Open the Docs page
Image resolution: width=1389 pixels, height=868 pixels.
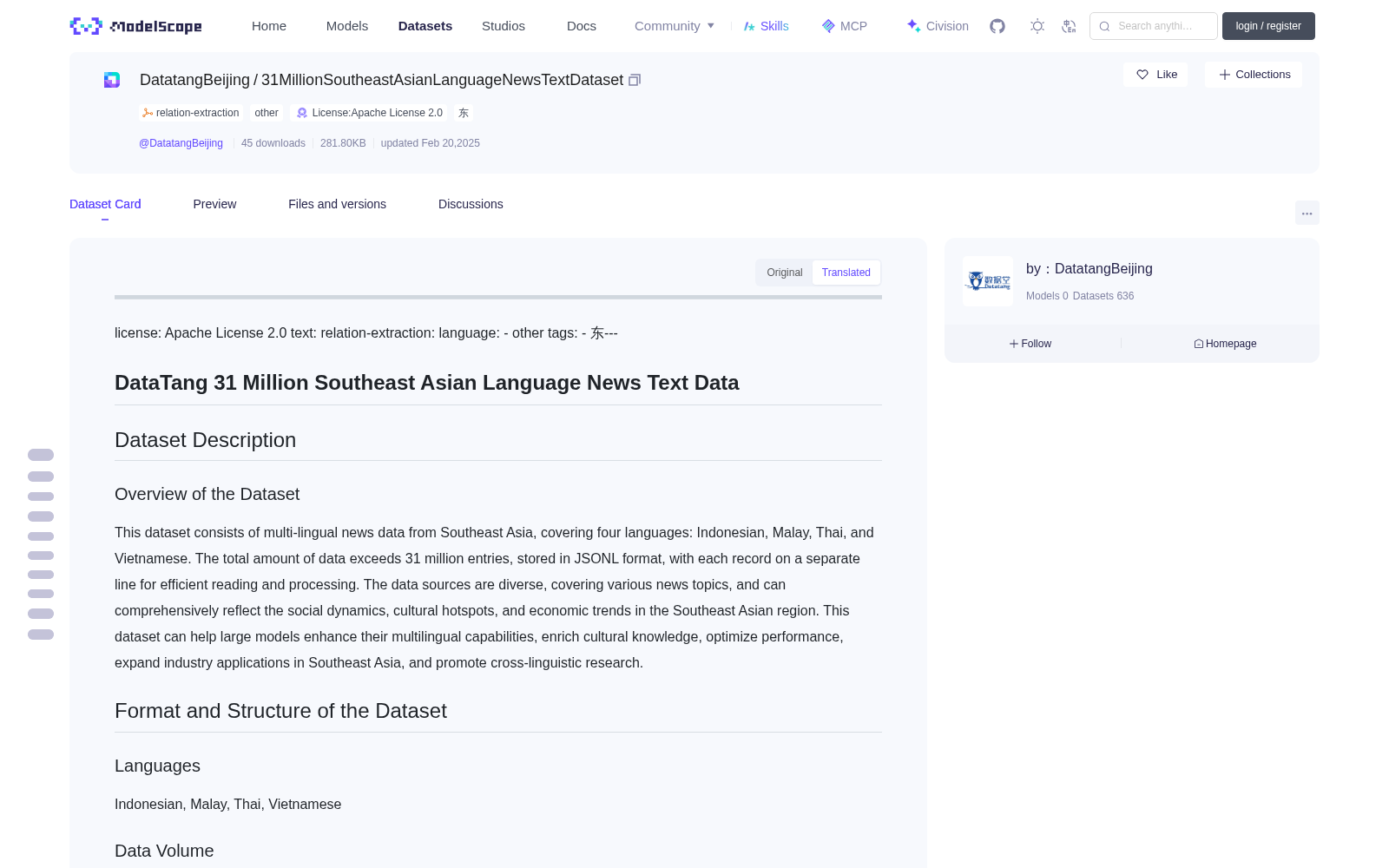coord(582,26)
